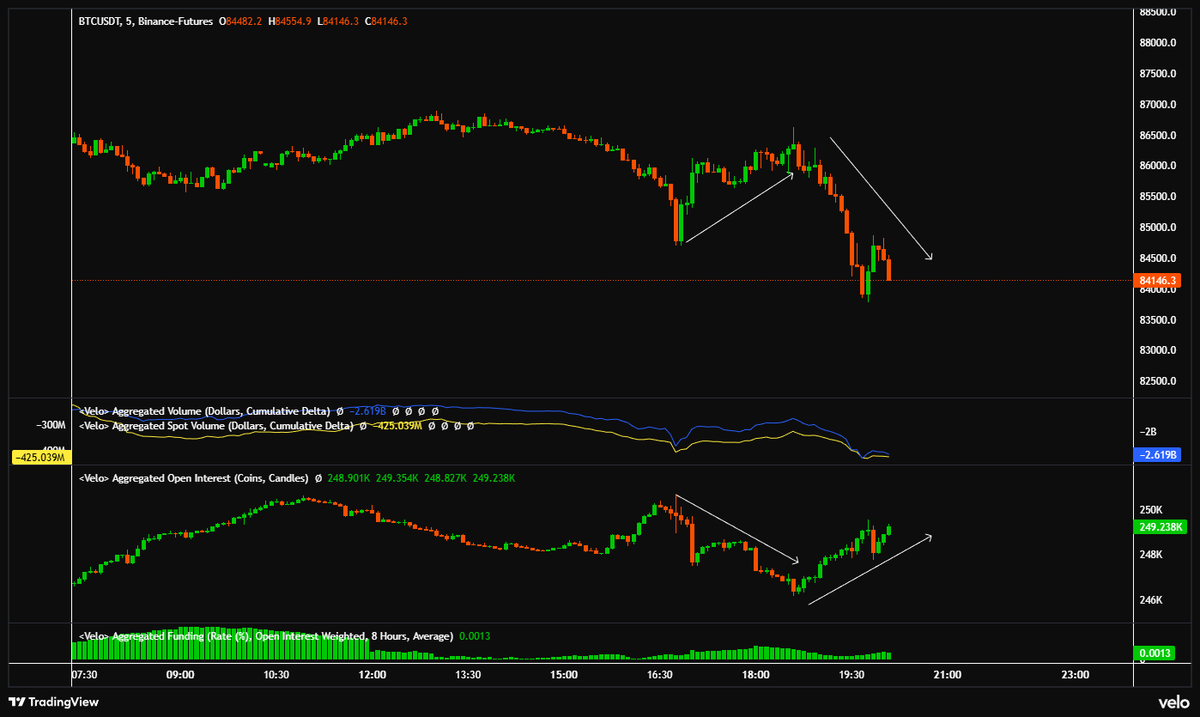Viewport: 1200px width, 717px height.
Task: Click the 0.0013 funding legend value
Action: tap(474, 635)
